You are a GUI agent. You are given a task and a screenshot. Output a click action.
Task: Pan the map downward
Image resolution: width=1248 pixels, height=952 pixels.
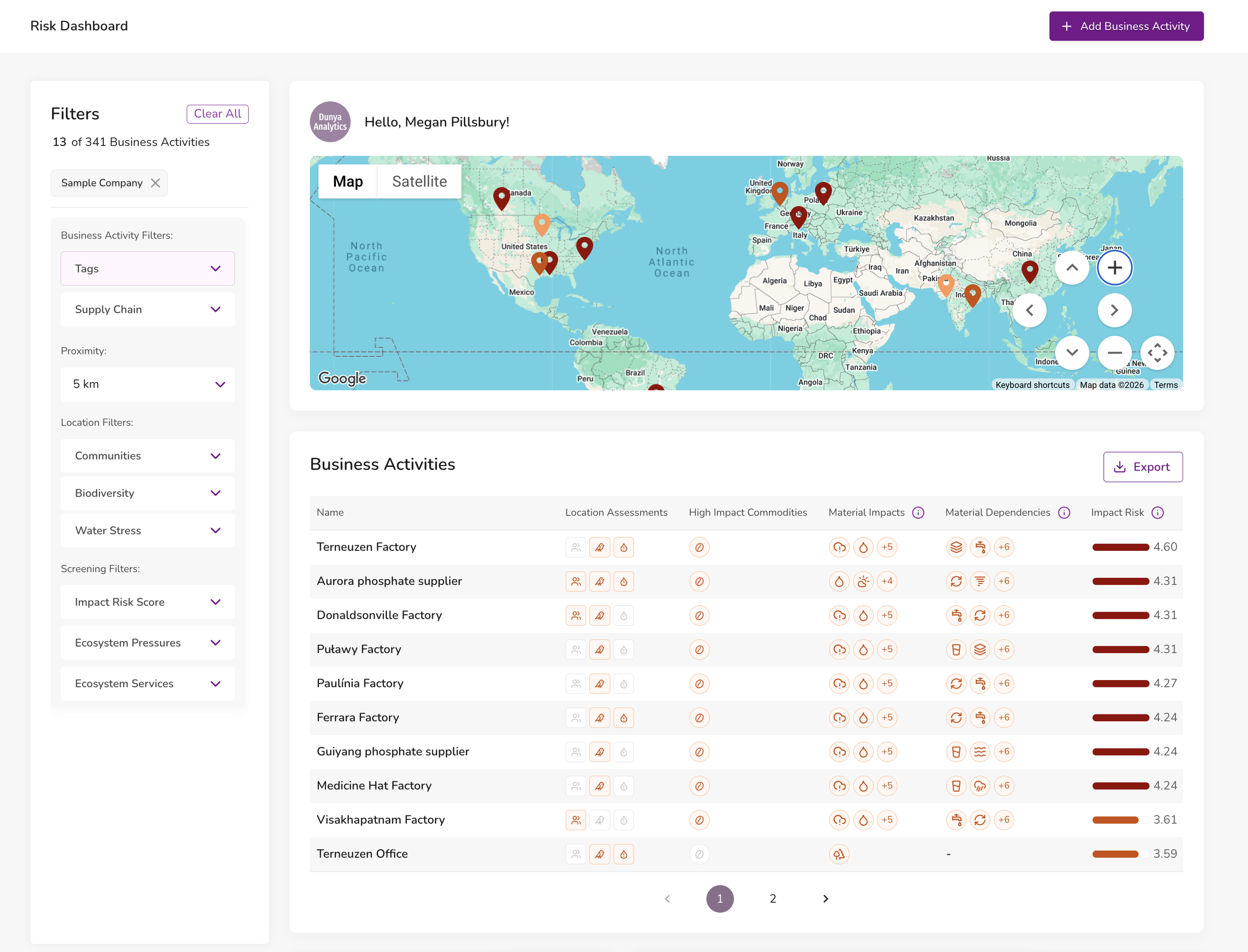coord(1072,352)
